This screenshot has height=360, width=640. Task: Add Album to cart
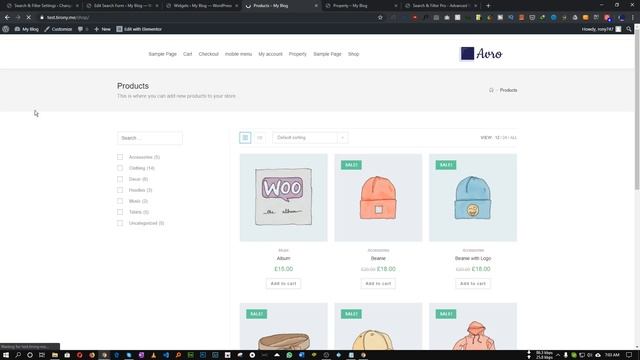click(283, 284)
